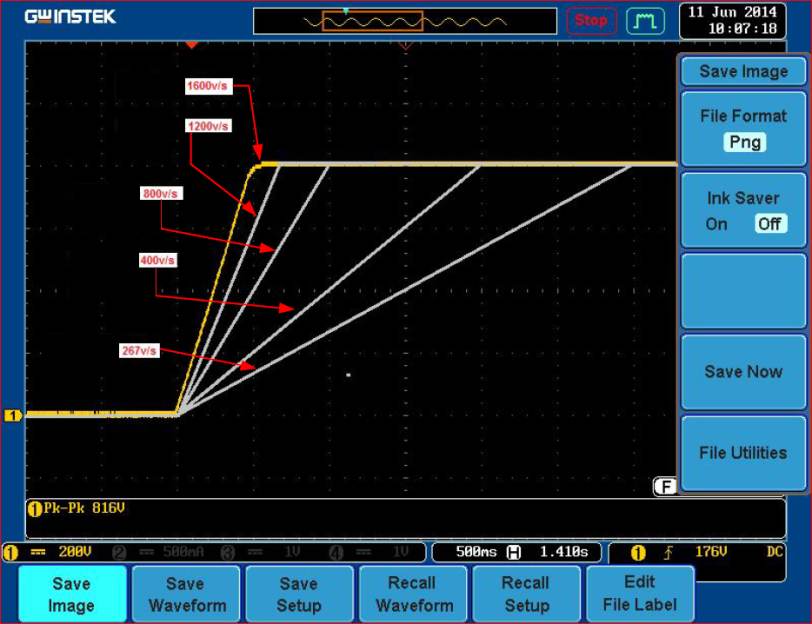Viewport: 812px width, 624px height.
Task: Set Ink Saver to Off
Action: tap(769, 224)
